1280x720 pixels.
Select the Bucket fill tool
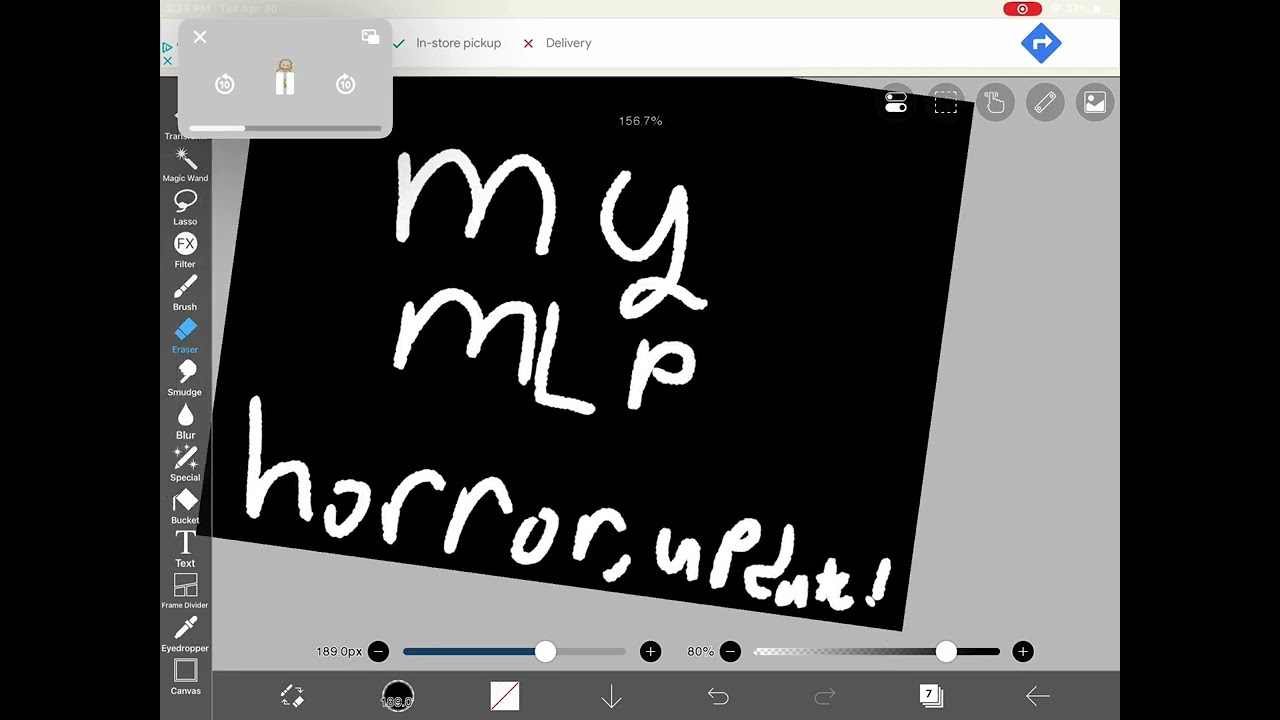click(x=185, y=507)
